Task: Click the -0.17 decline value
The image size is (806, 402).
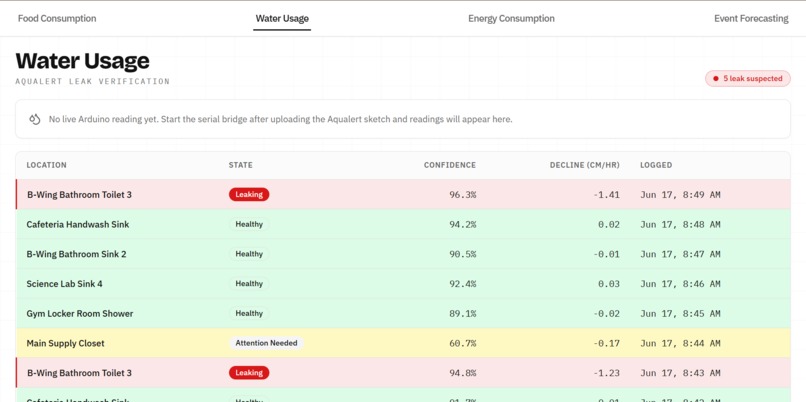Action: tap(606, 343)
